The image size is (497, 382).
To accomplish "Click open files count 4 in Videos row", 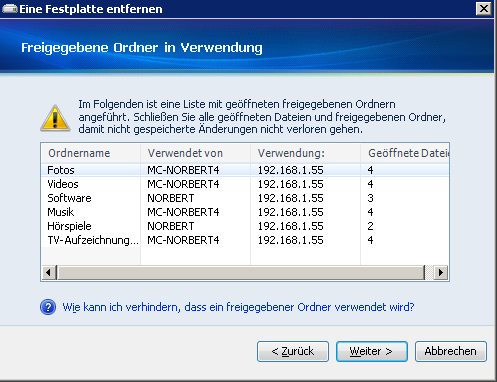I will point(370,184).
